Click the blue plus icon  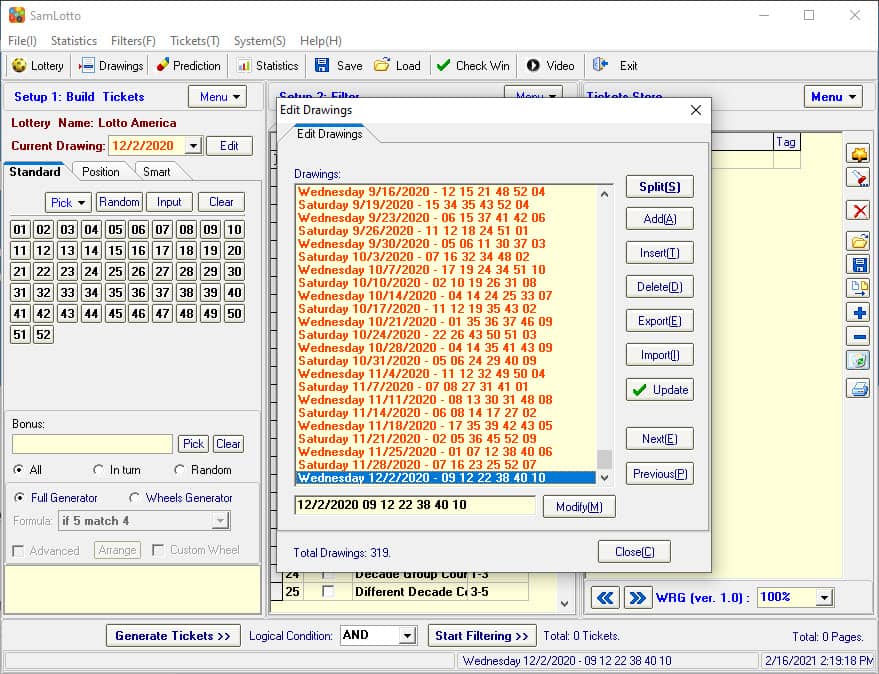[859, 312]
